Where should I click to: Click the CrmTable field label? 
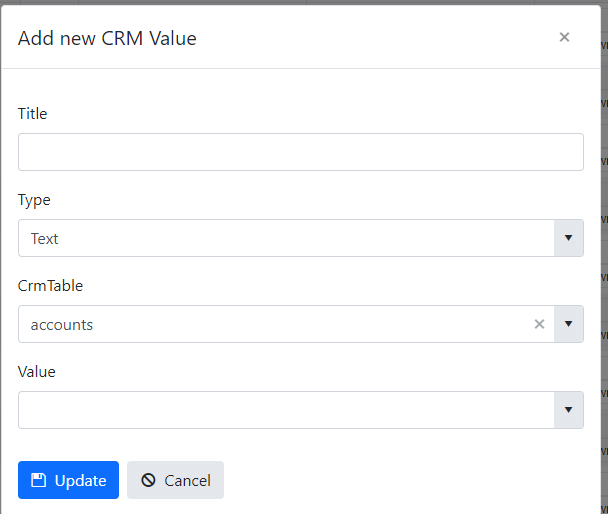[x=50, y=286]
